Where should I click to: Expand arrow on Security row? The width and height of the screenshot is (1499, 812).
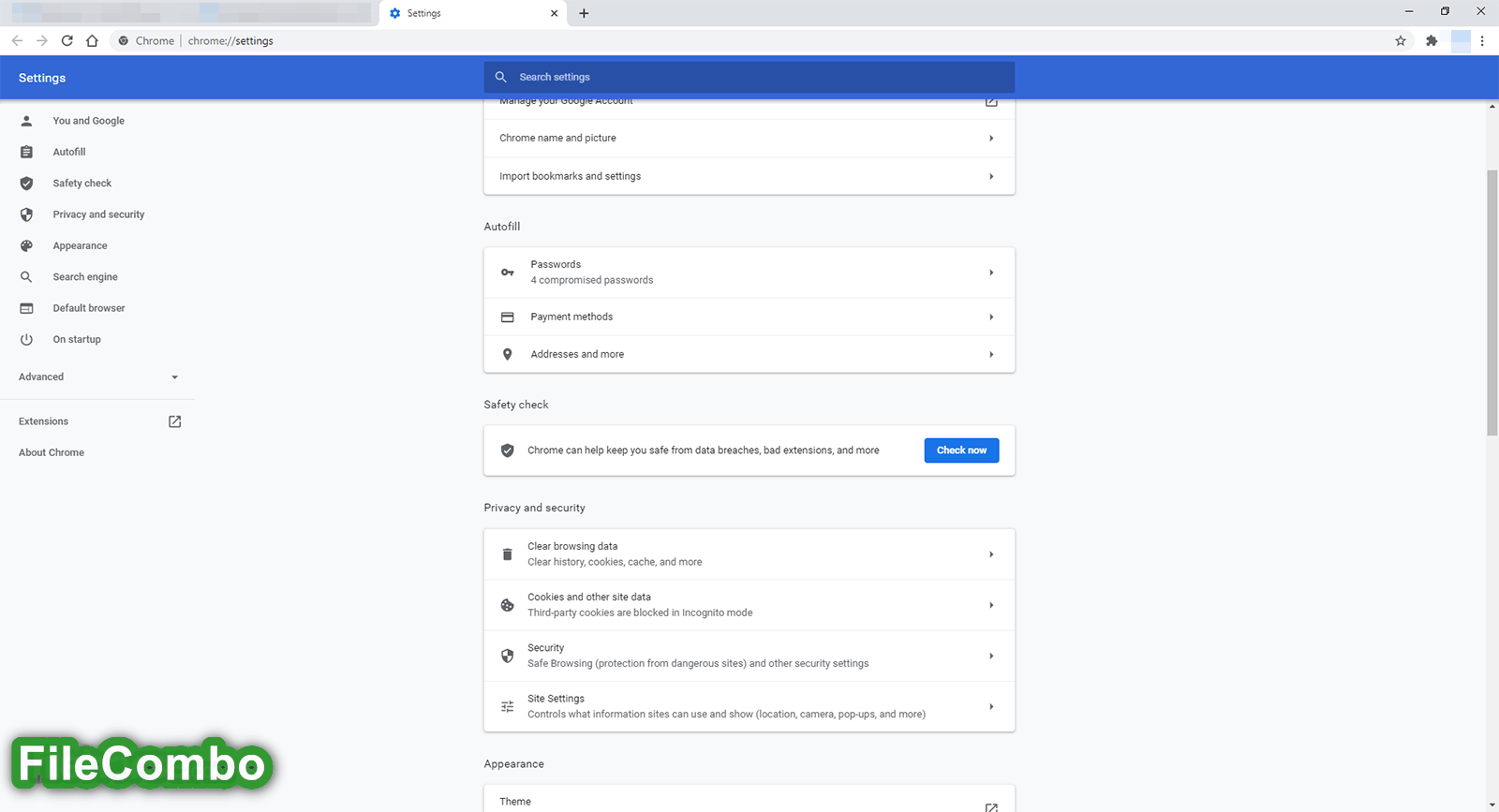coord(991,656)
